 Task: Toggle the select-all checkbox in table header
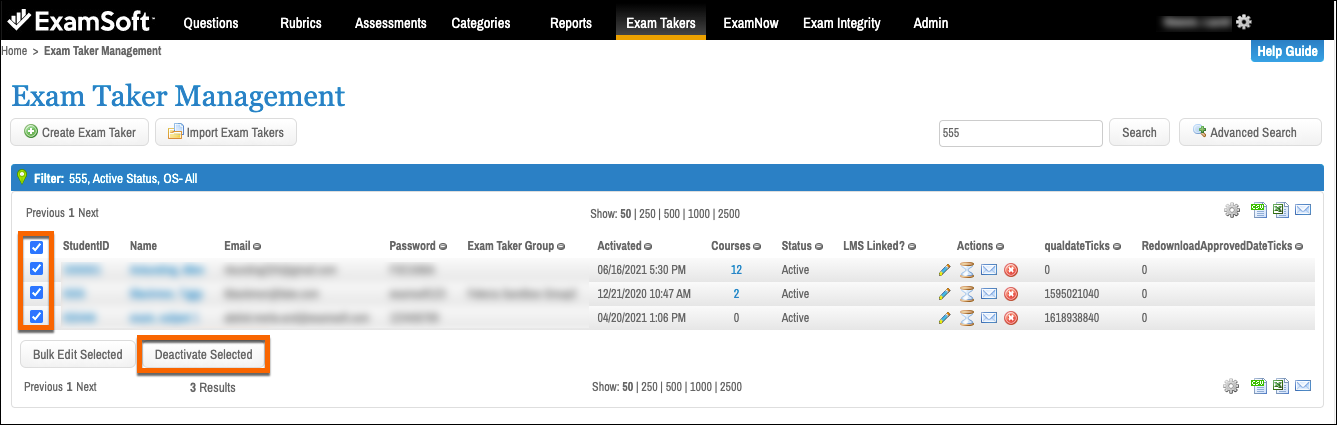pyautogui.click(x=36, y=247)
